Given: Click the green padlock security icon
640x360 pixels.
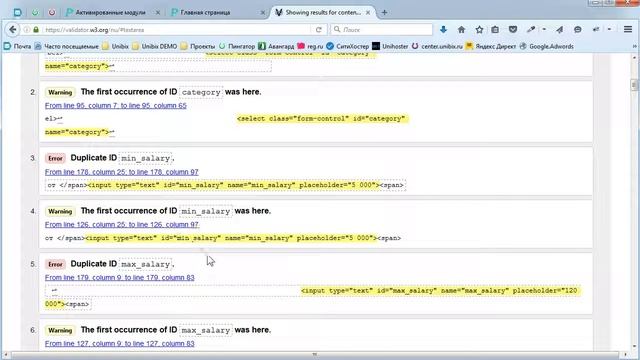Looking at the screenshot, I should point(36,30).
